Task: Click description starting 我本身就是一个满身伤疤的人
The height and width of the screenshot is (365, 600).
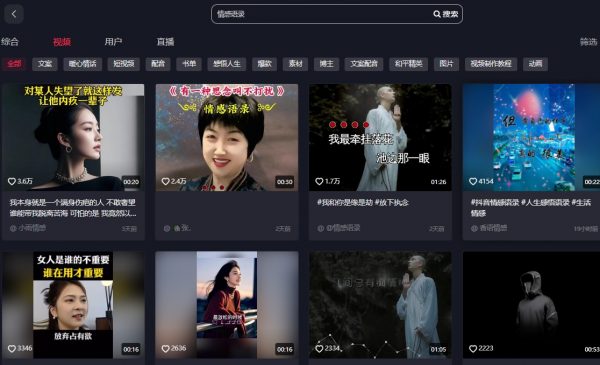Action: coord(73,208)
